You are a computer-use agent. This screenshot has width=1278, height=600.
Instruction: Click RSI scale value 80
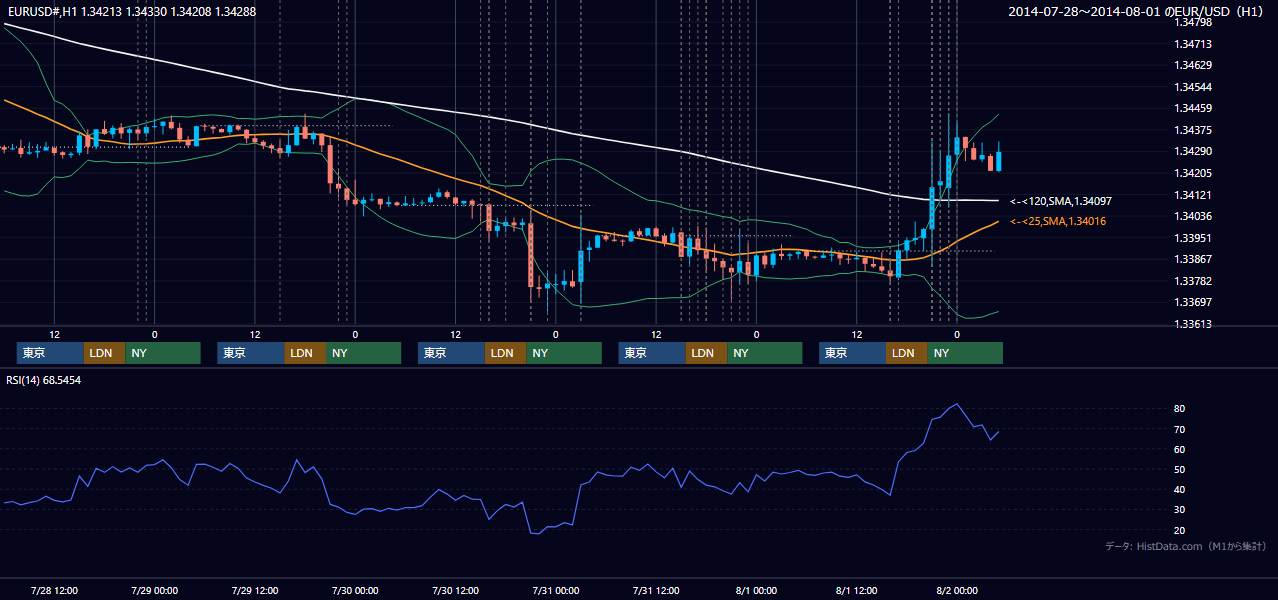1179,409
